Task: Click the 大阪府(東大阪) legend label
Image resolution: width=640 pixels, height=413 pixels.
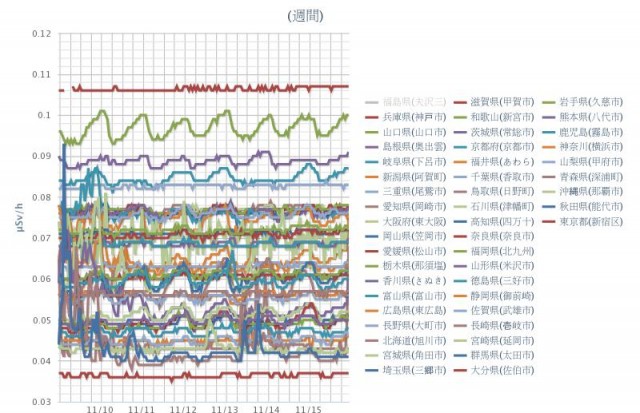Action: tap(414, 222)
